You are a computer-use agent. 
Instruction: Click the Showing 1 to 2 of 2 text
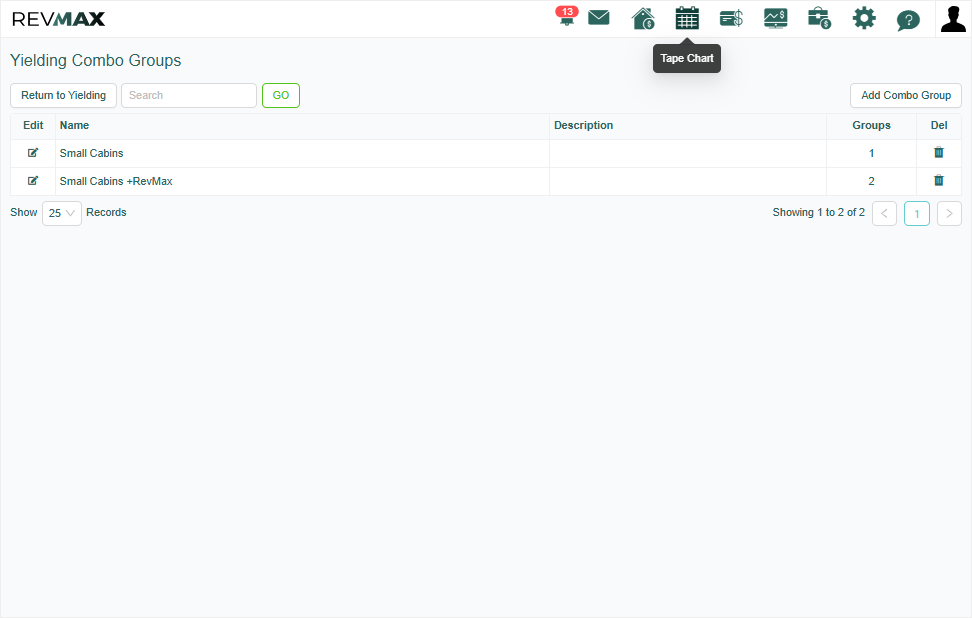pos(818,212)
